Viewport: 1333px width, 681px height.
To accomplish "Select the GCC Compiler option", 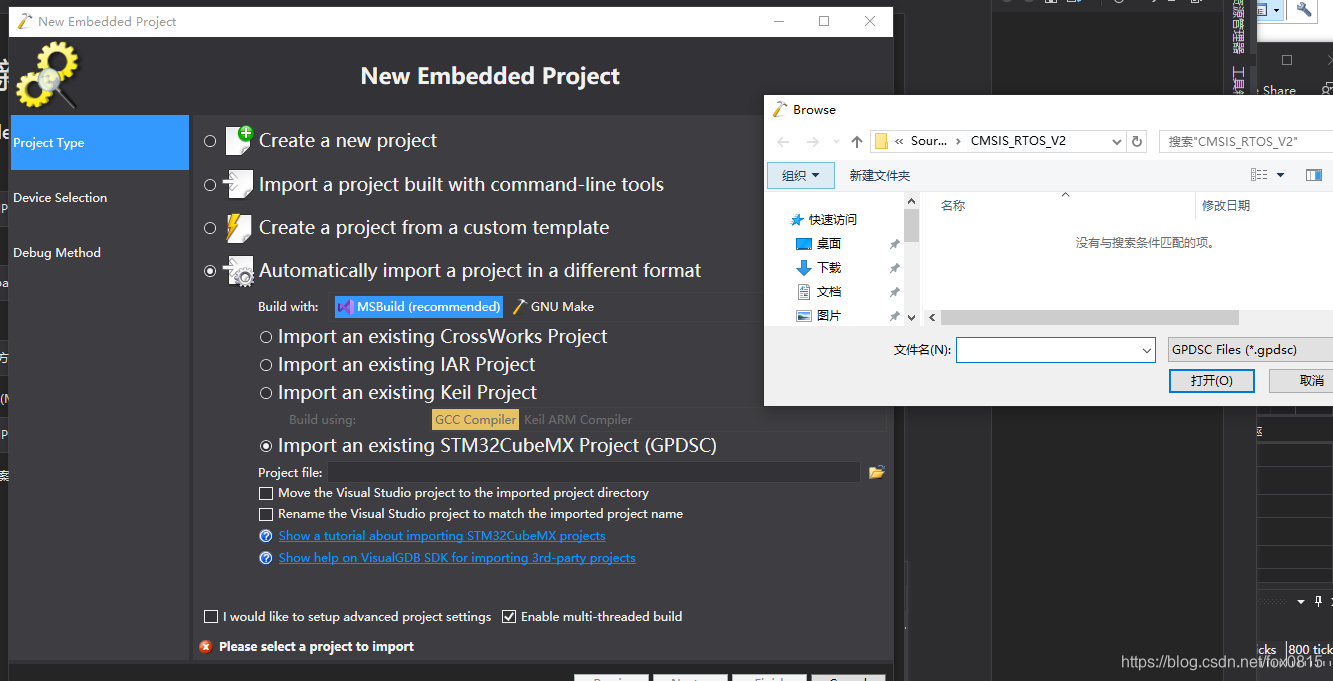I will (476, 420).
